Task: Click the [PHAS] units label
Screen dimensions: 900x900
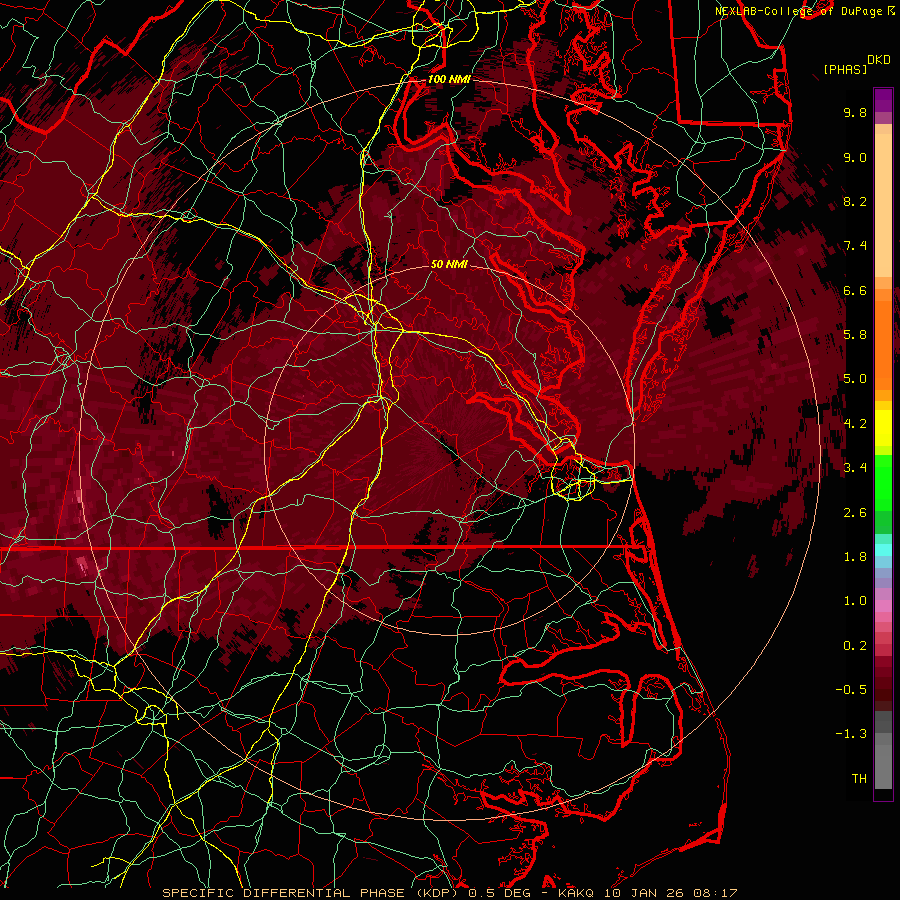Action: [x=845, y=69]
